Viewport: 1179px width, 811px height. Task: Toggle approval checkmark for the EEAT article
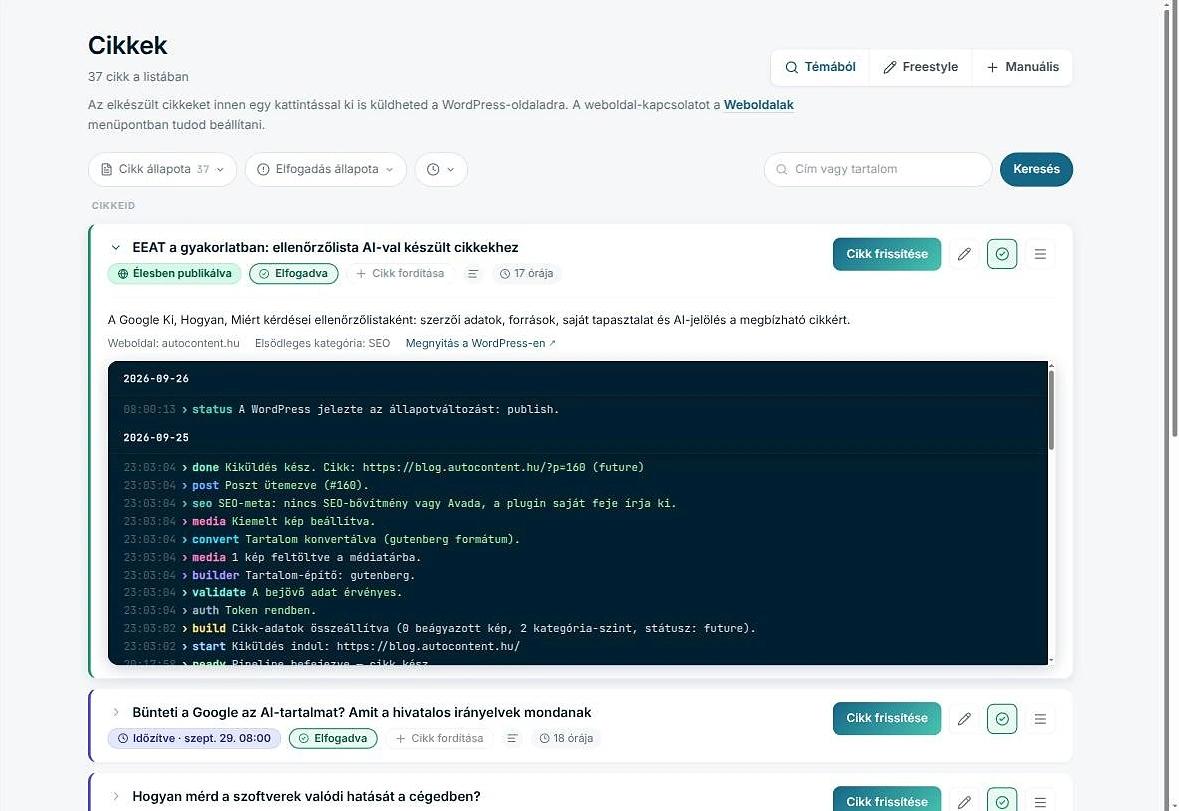point(1002,254)
